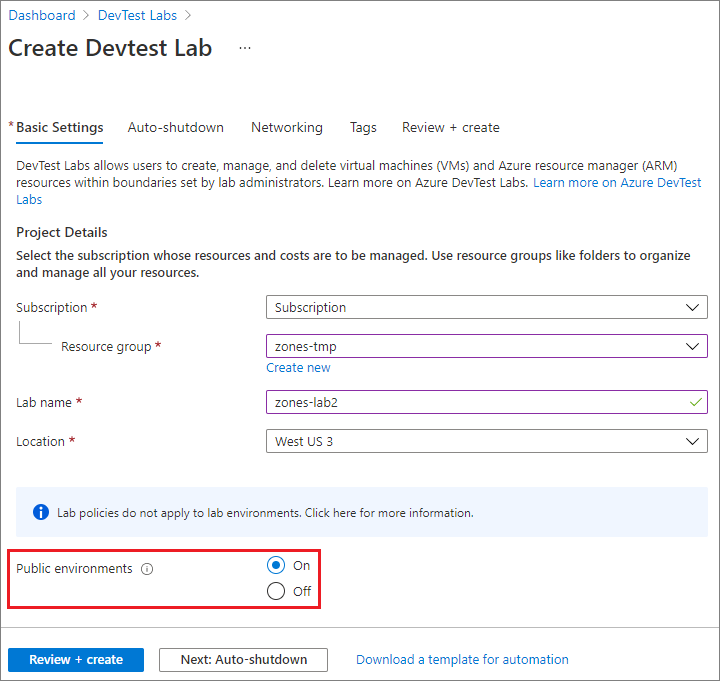This screenshot has height=681, width=720.
Task: Click the Create Devtest Lab page title
Action: [110, 48]
